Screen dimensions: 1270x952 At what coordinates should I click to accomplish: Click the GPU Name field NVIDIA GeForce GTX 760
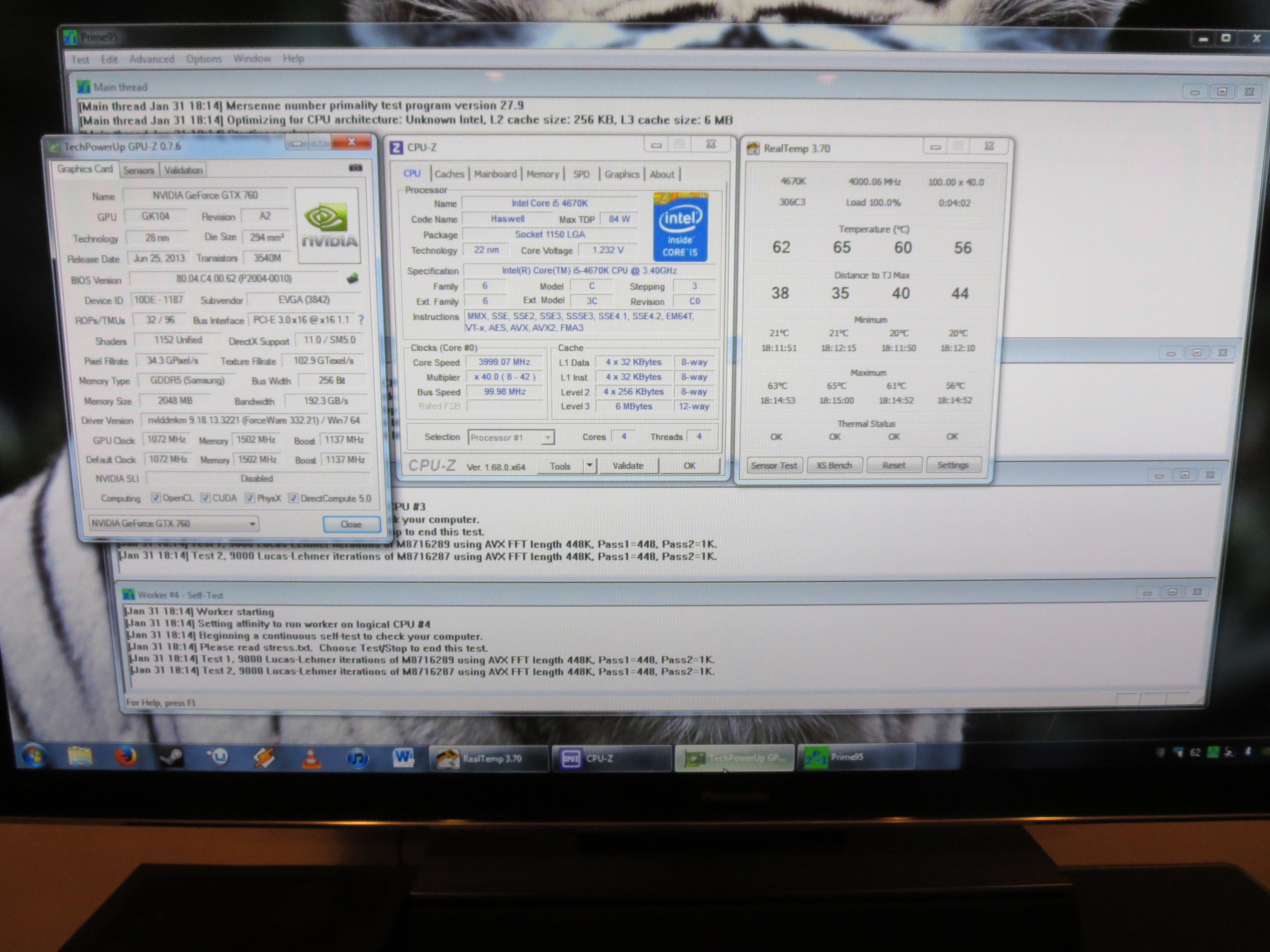205,195
